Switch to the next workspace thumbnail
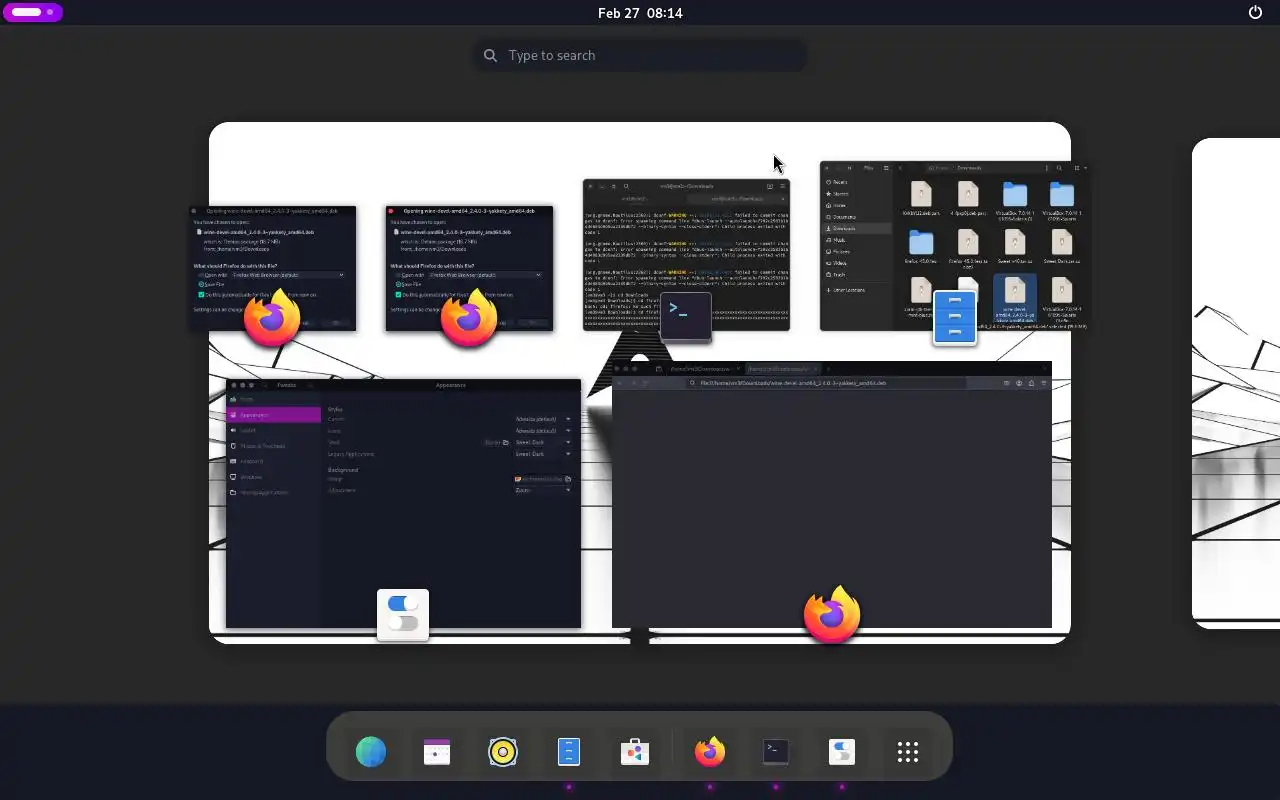Screen dimensions: 1280x800 coord(1236,383)
